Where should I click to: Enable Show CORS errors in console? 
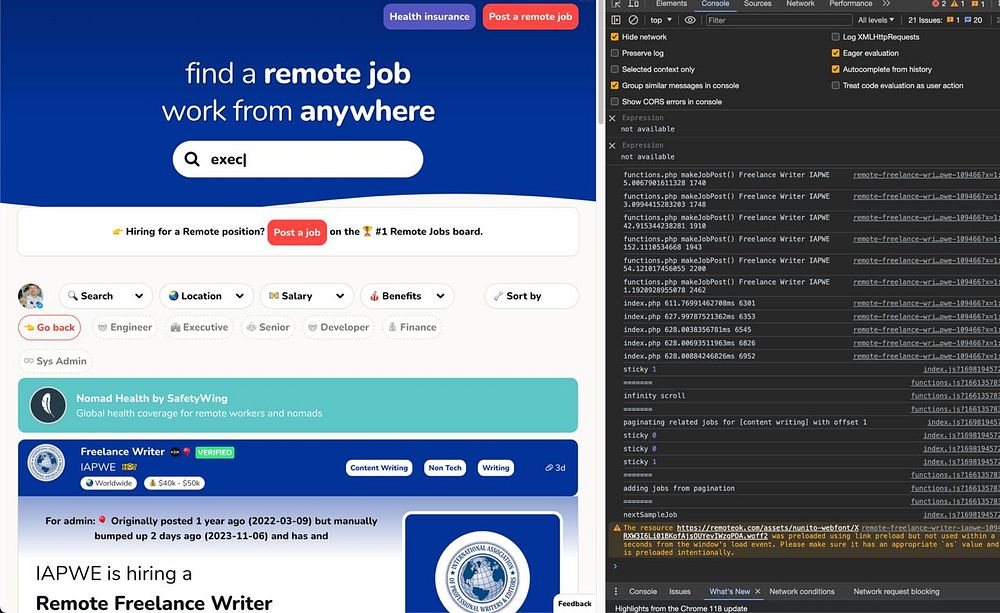[x=615, y=101]
